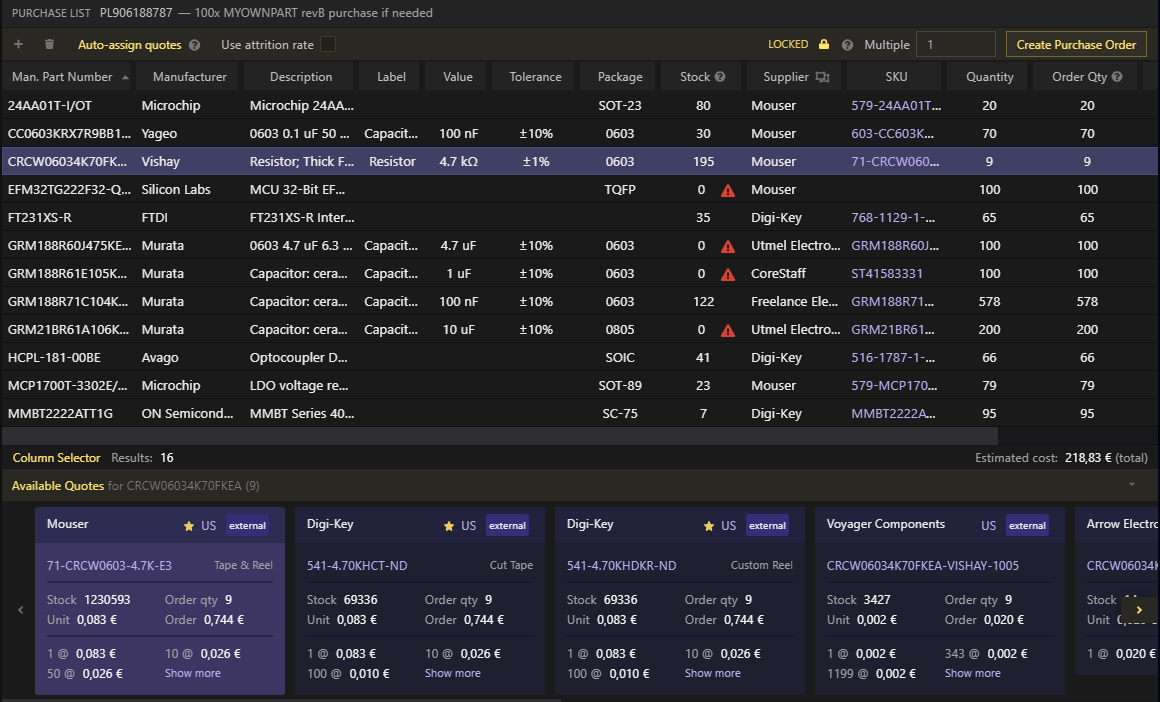The width and height of the screenshot is (1160, 702).
Task: Show previous quotes with left arrow
Action: pyautogui.click(x=21, y=610)
